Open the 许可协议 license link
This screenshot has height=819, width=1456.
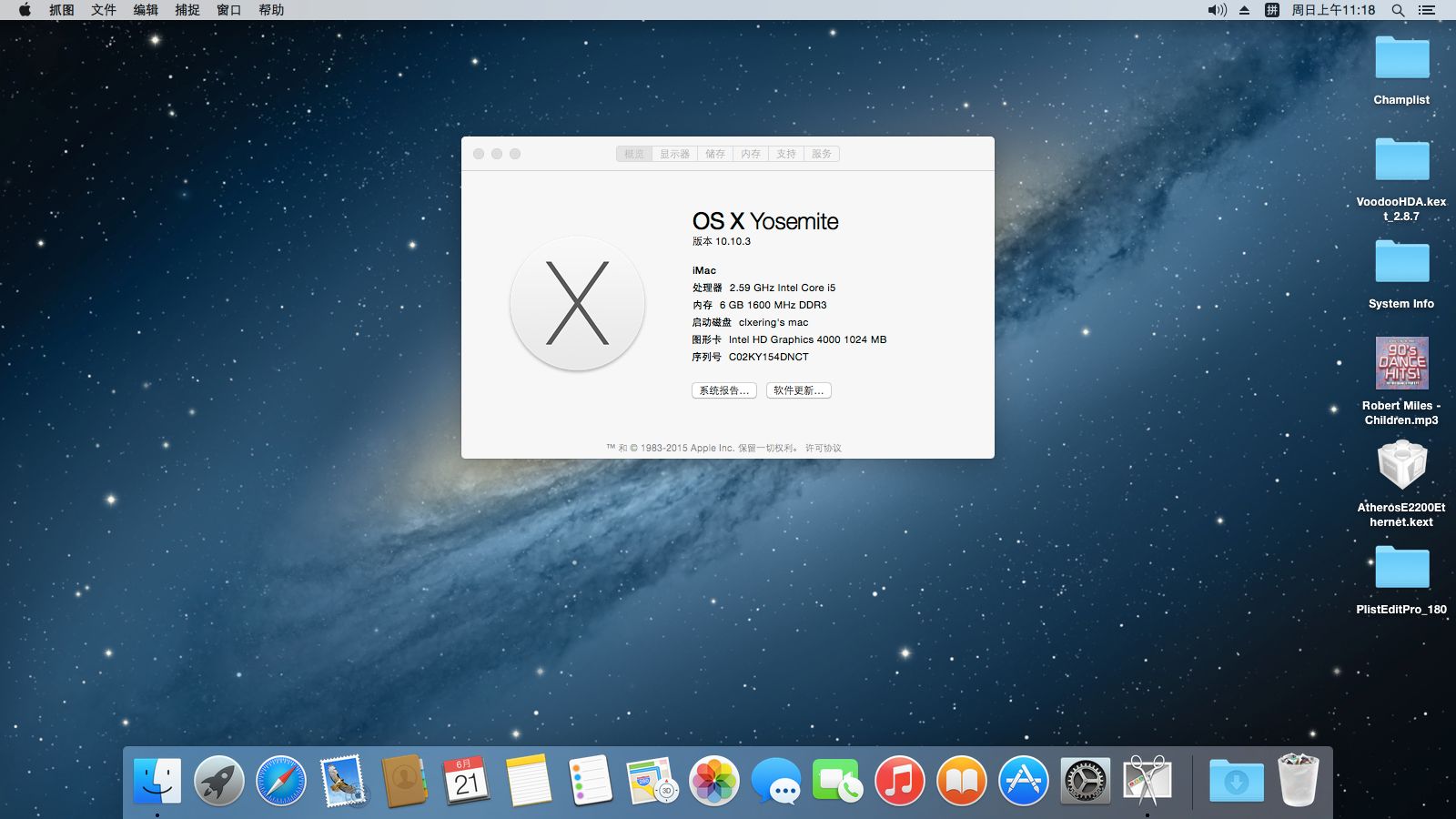point(824,448)
